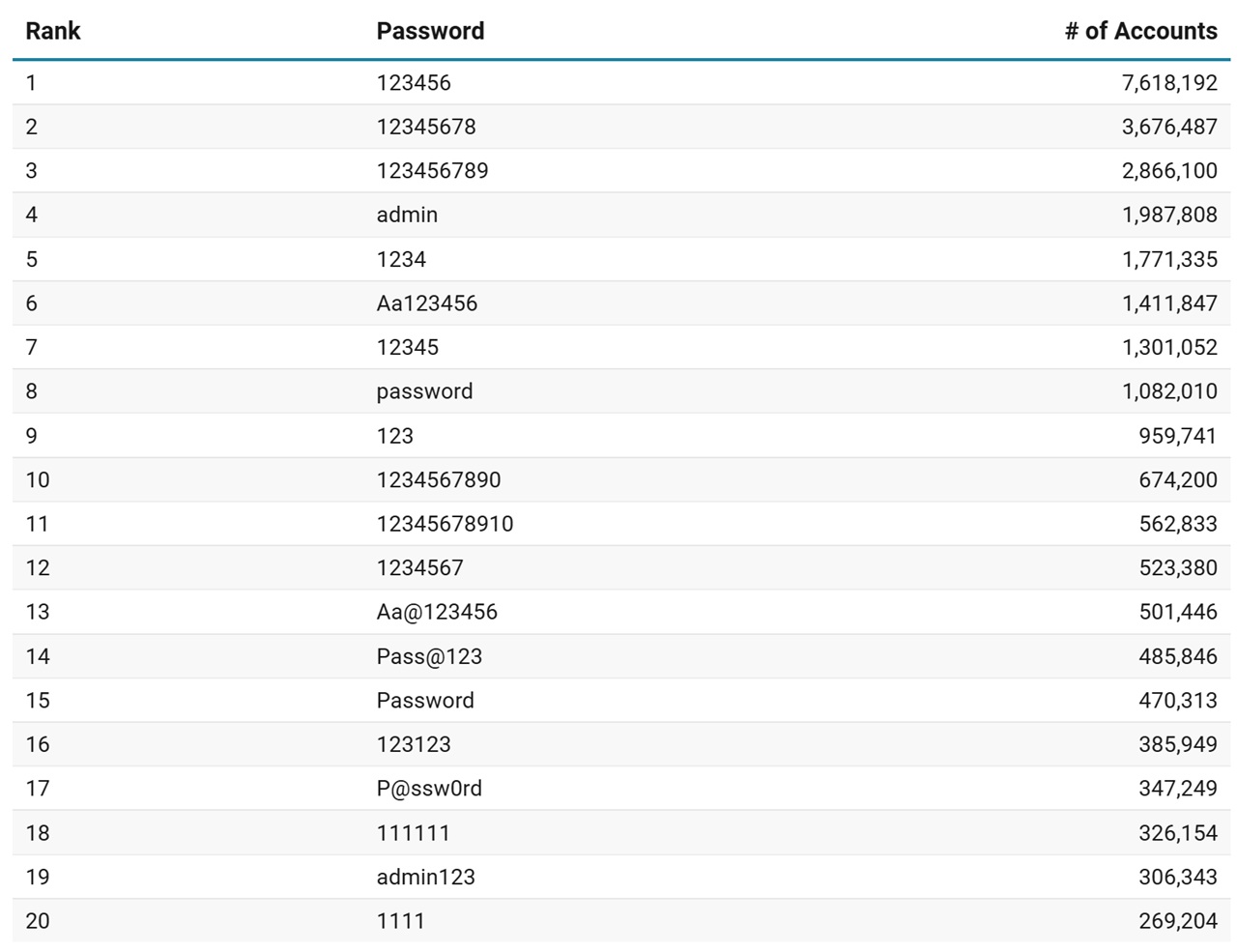Select the 'Aa@123456' password entry
The image size is (1237, 952).
click(x=437, y=612)
